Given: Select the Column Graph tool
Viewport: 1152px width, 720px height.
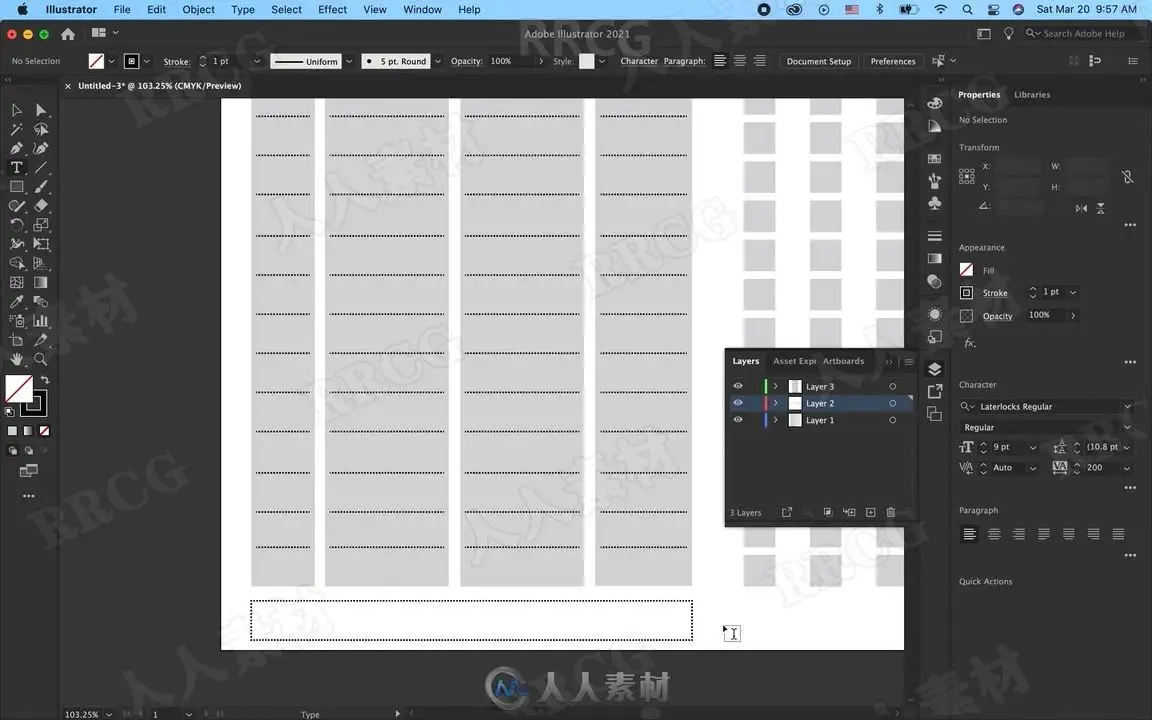Looking at the screenshot, I should coord(40,320).
